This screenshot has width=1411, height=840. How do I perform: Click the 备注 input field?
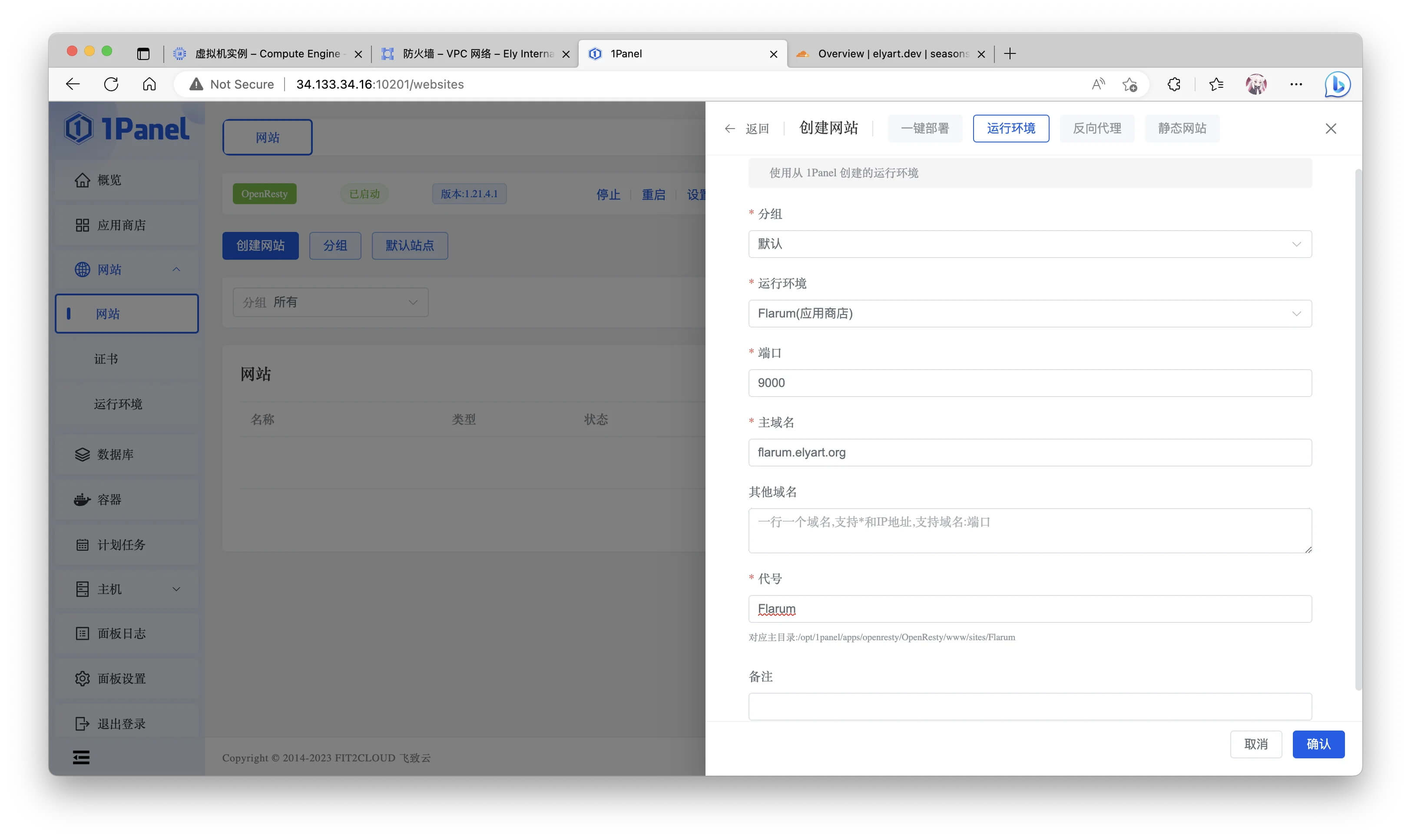click(1030, 706)
